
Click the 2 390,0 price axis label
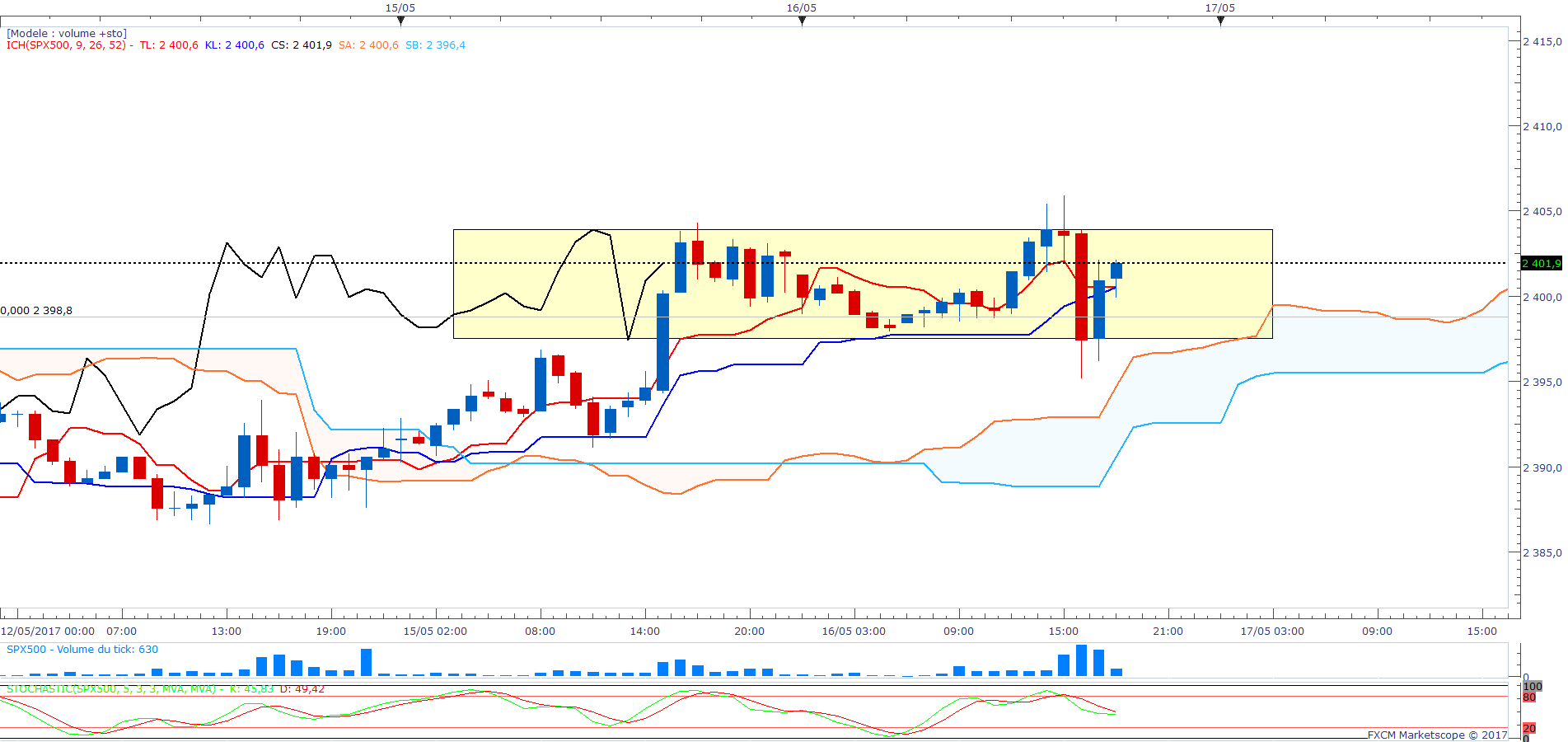click(1542, 467)
